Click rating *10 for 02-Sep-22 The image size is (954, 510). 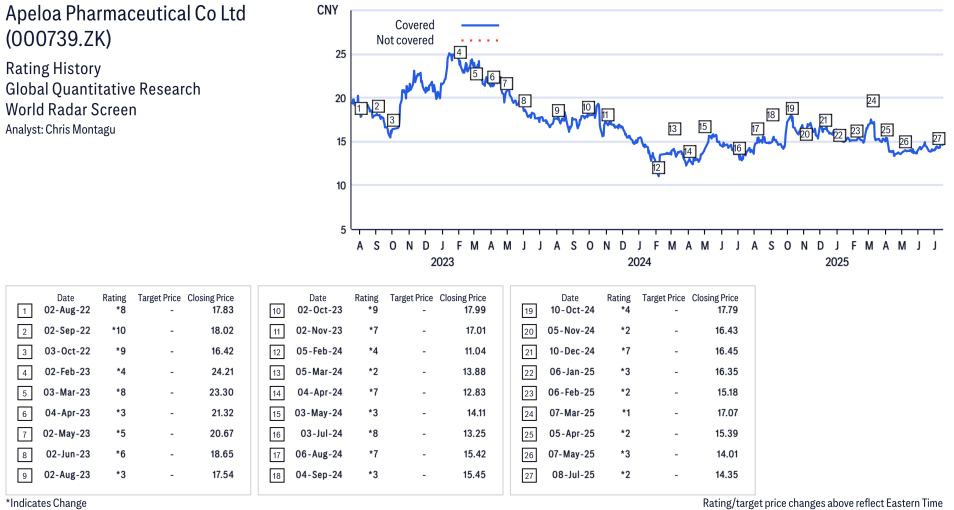click(x=118, y=330)
